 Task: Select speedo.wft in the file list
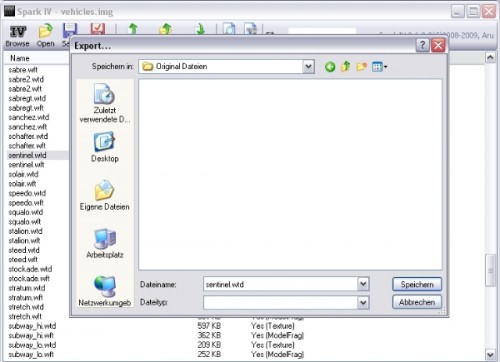(x=26, y=203)
